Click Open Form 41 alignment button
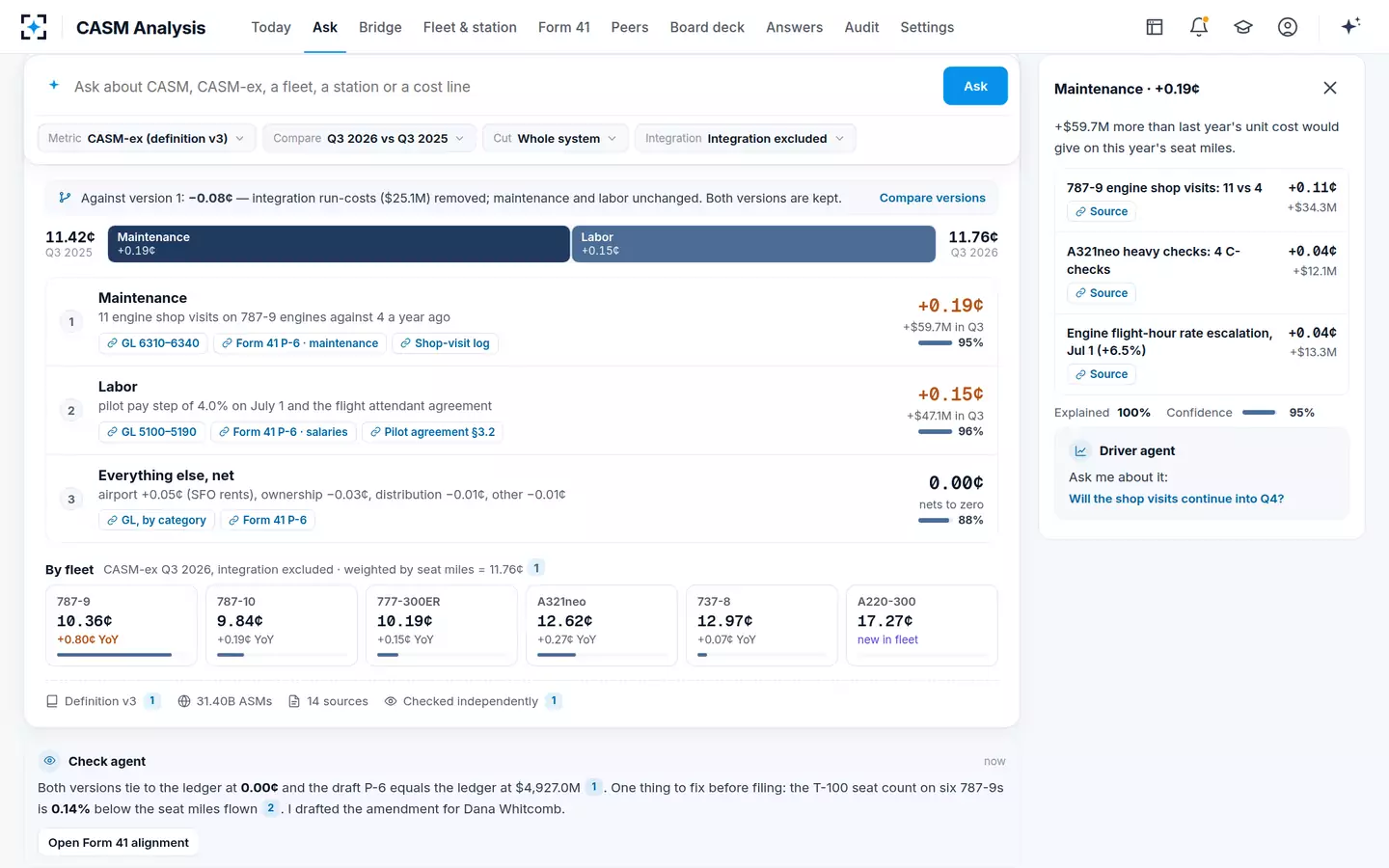1389x868 pixels. pos(119,843)
